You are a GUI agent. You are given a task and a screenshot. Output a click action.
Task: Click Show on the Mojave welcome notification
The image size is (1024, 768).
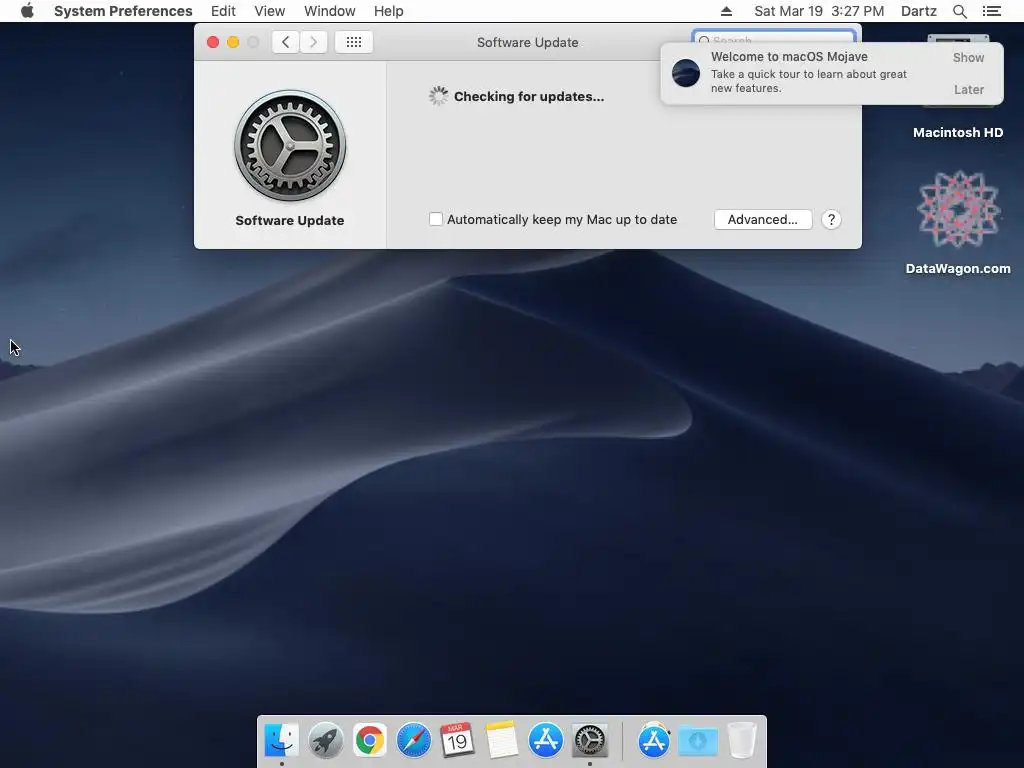(x=968, y=57)
